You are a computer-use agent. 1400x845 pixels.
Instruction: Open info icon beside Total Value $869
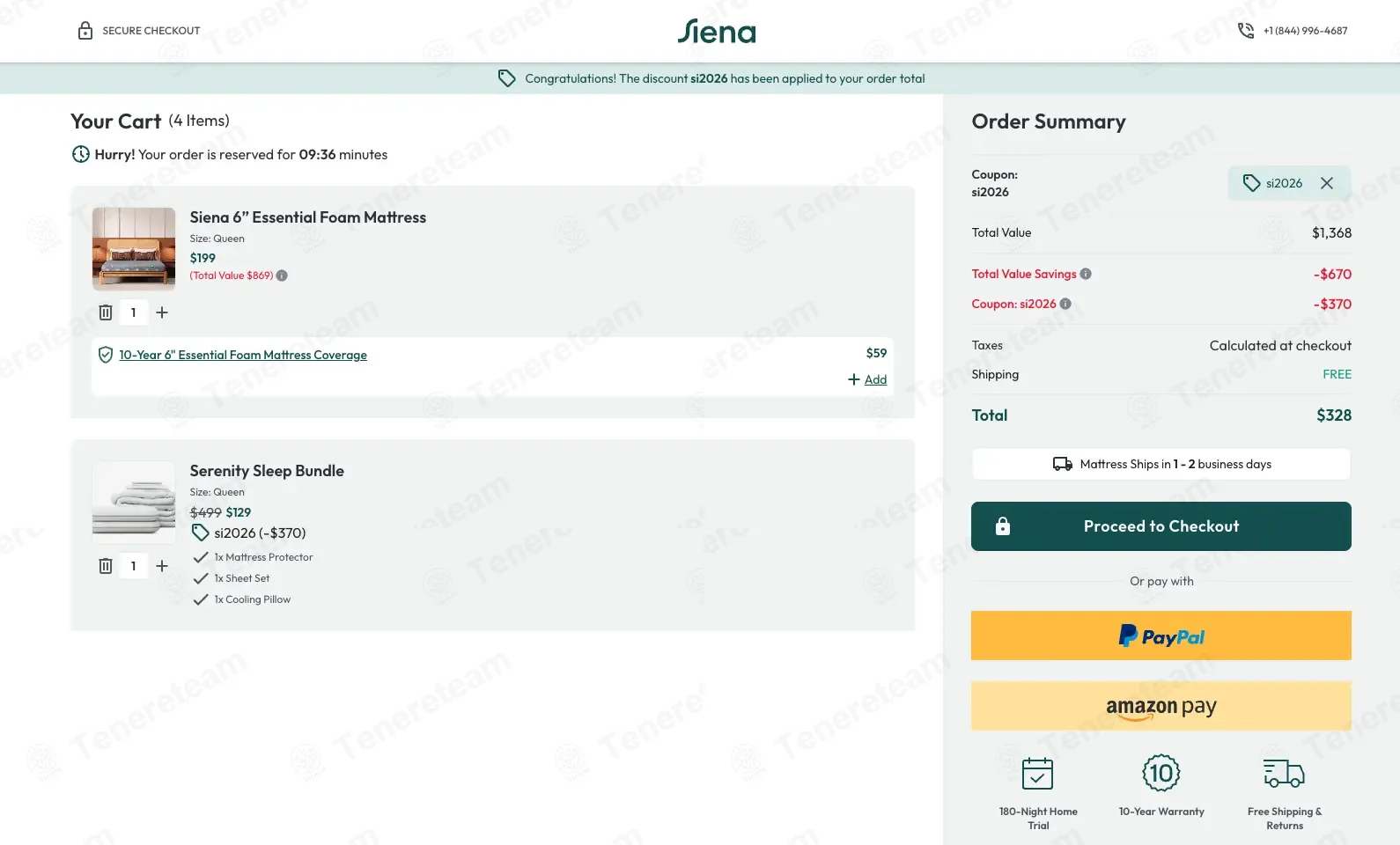tap(282, 276)
